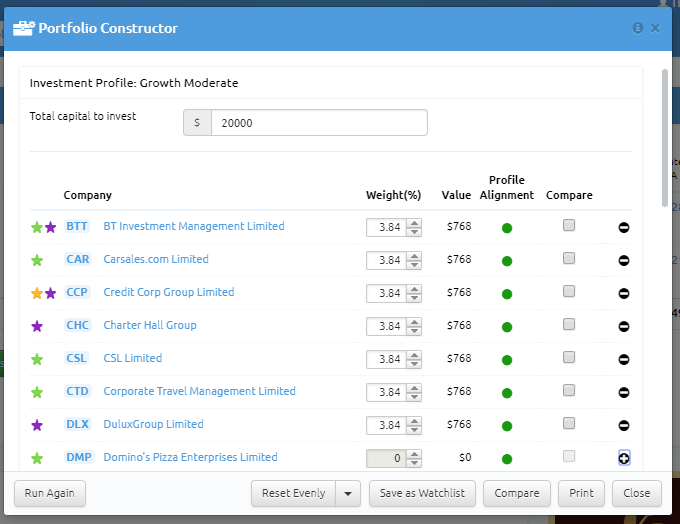Open Carsales.com Limited link
This screenshot has height=524, width=680.
156,259
